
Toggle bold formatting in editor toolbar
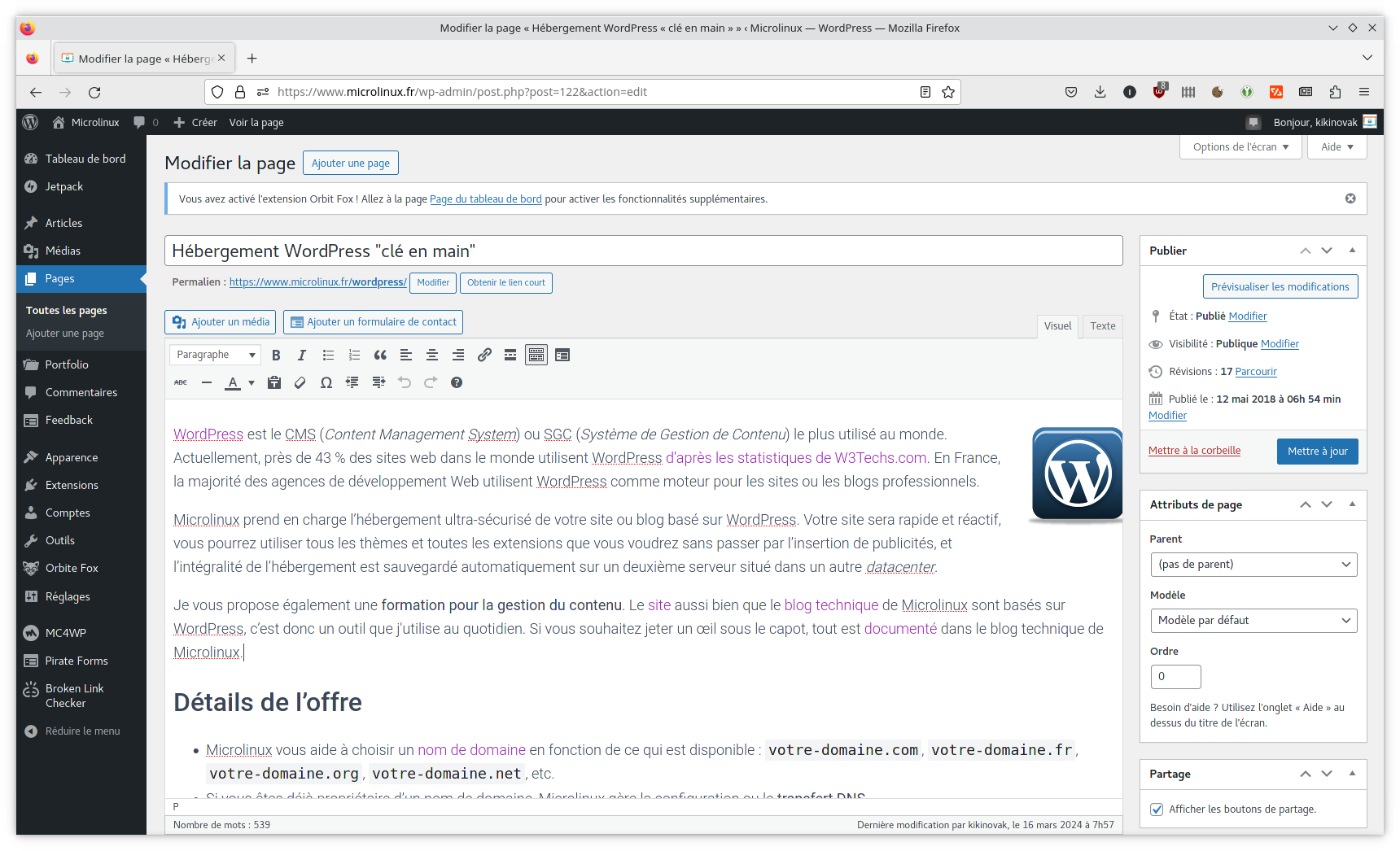pyautogui.click(x=276, y=355)
